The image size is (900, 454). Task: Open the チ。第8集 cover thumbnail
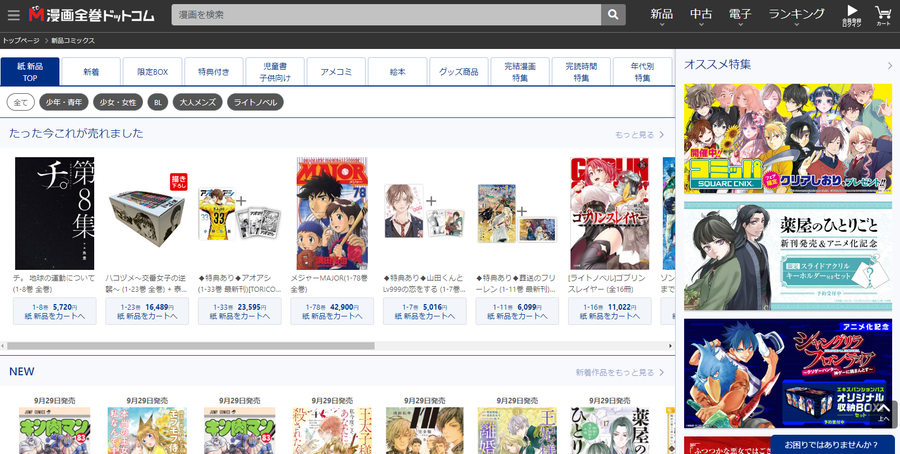(55, 214)
